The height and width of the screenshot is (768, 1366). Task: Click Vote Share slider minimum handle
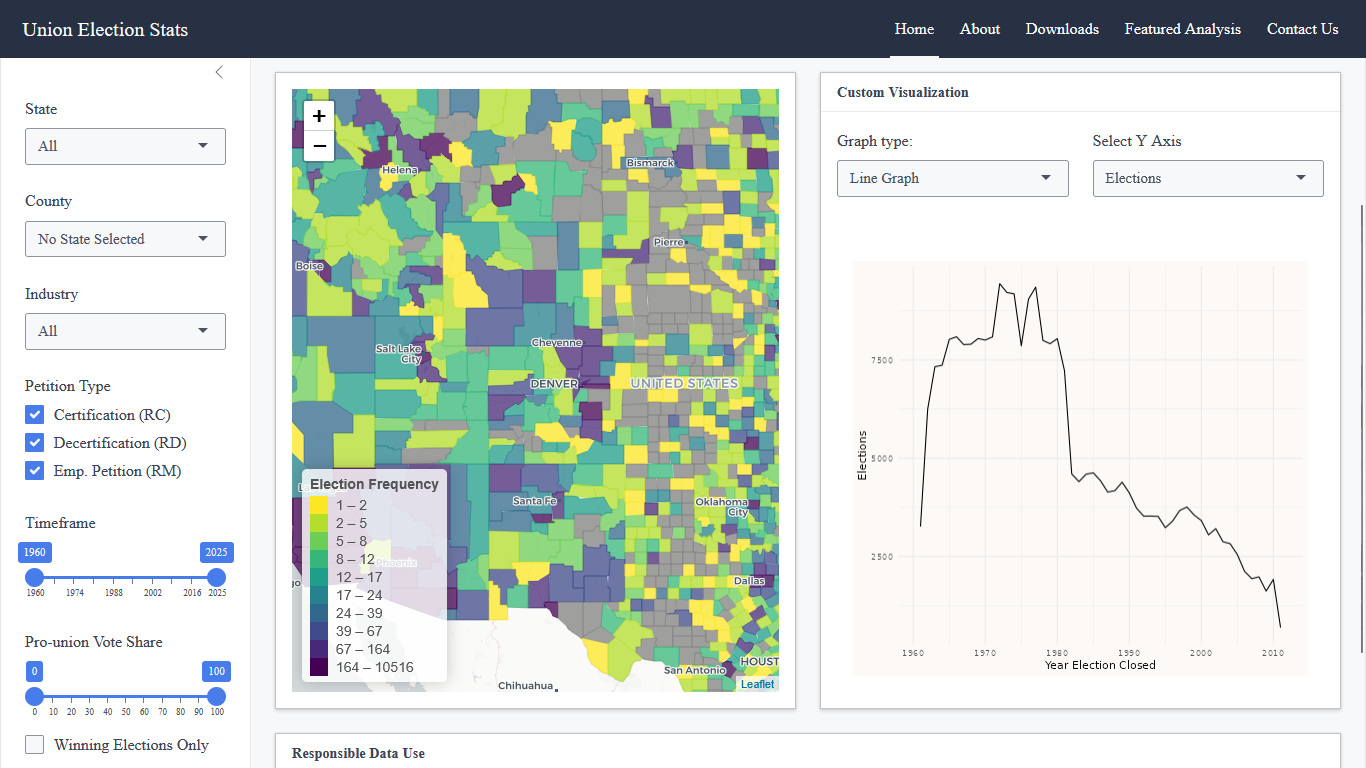tap(35, 697)
